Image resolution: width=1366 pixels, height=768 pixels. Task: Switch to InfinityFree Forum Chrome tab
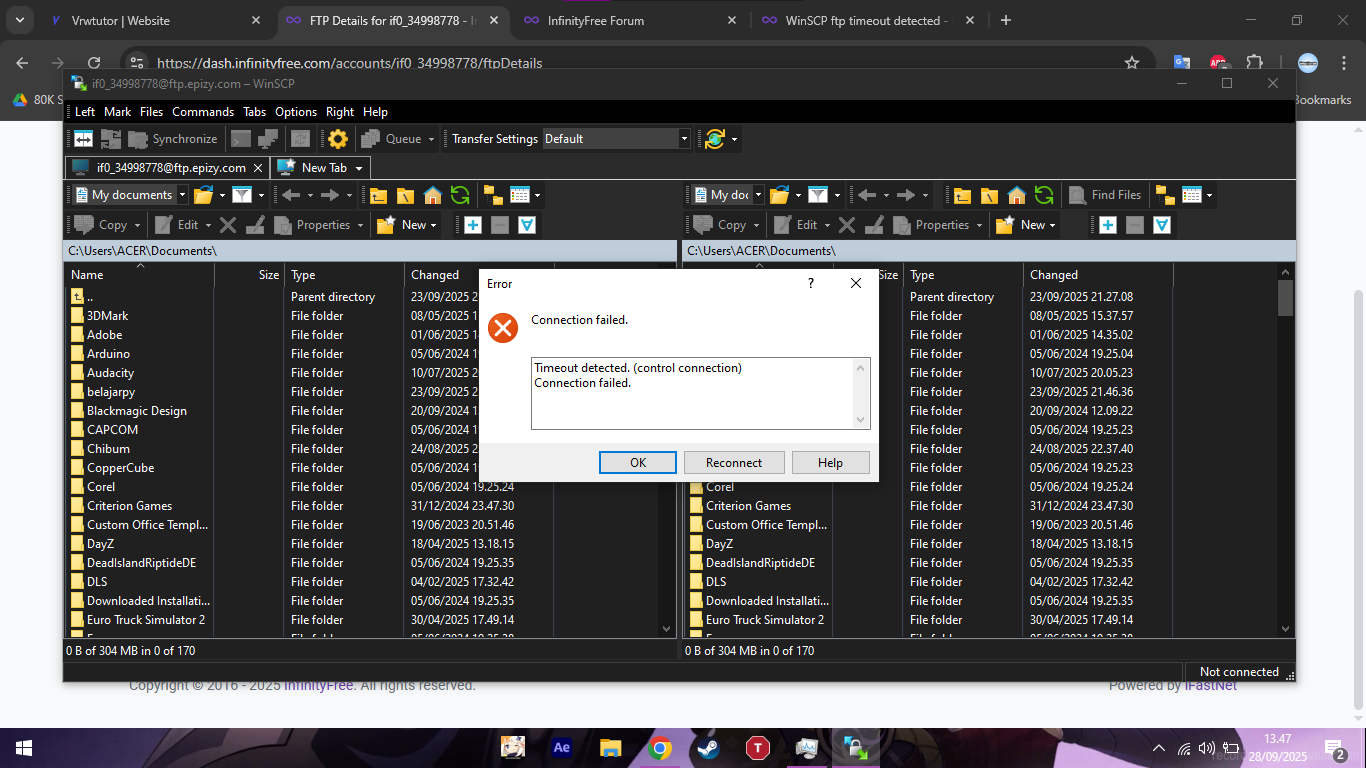click(x=631, y=20)
